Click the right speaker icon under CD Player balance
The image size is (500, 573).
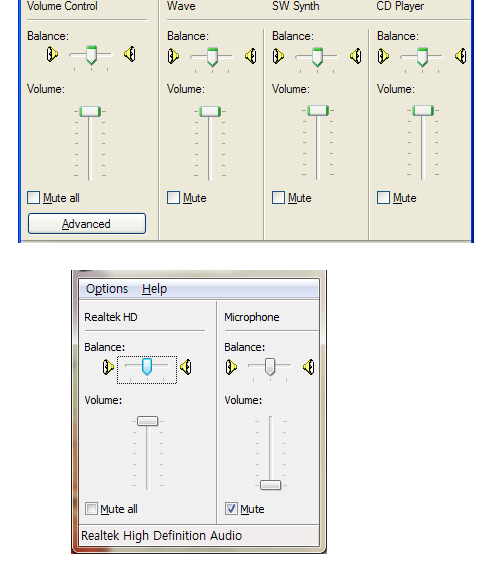pyautogui.click(x=461, y=56)
